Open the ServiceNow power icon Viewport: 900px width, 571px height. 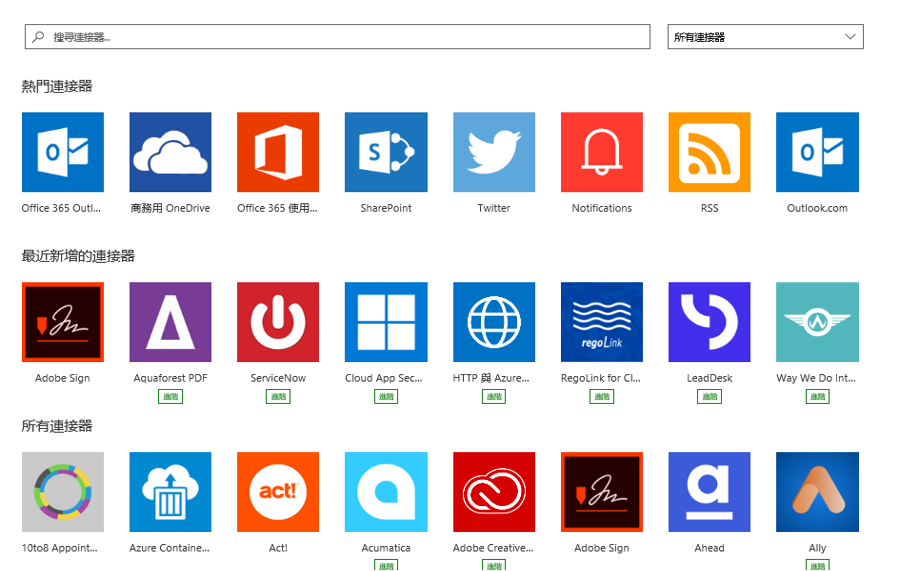278,322
